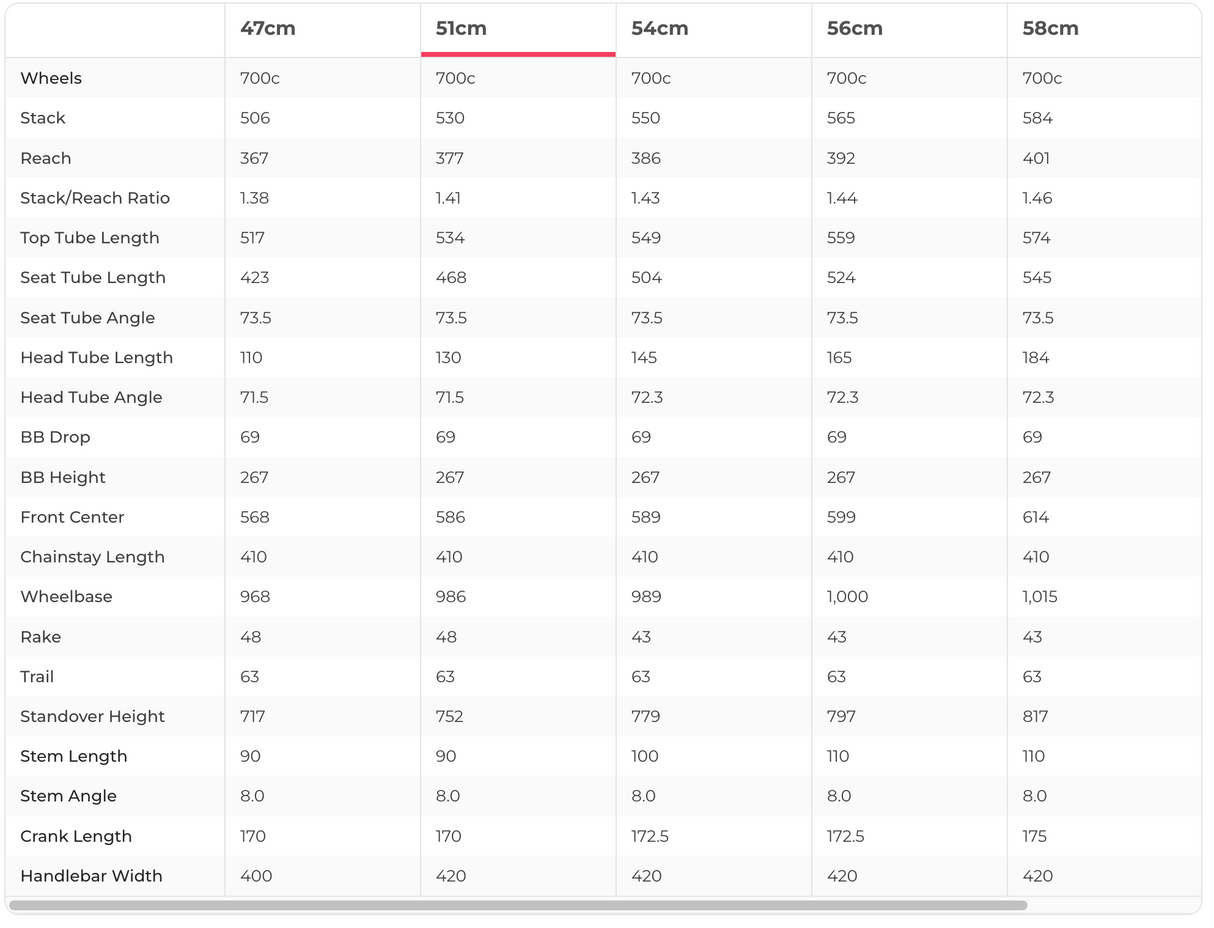Select the 56cm size column header
Screen dimensions: 1214x928
854,29
